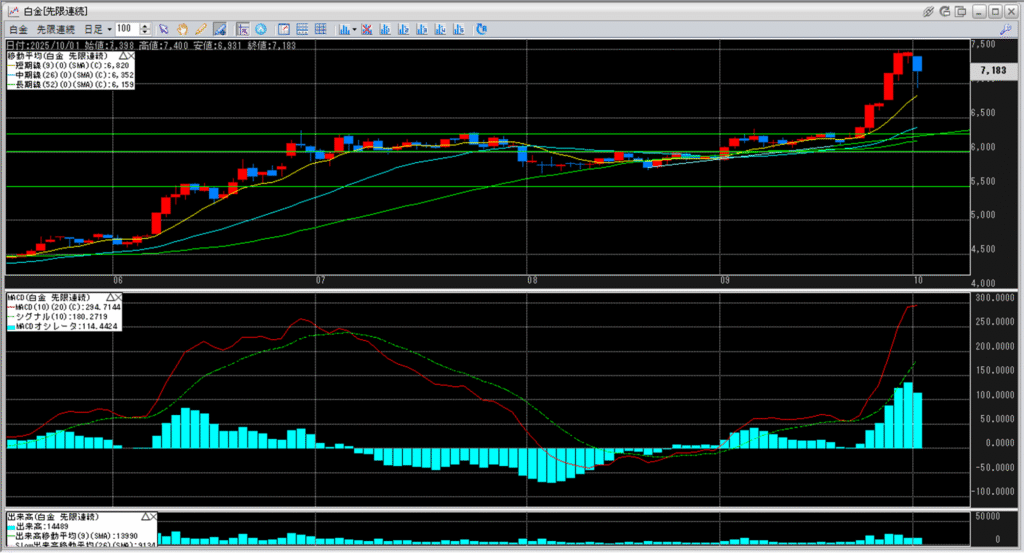Viewport: 1024px width, 553px height.
Task: Toggle the highlighted drawing mode button
Action: tap(219, 30)
